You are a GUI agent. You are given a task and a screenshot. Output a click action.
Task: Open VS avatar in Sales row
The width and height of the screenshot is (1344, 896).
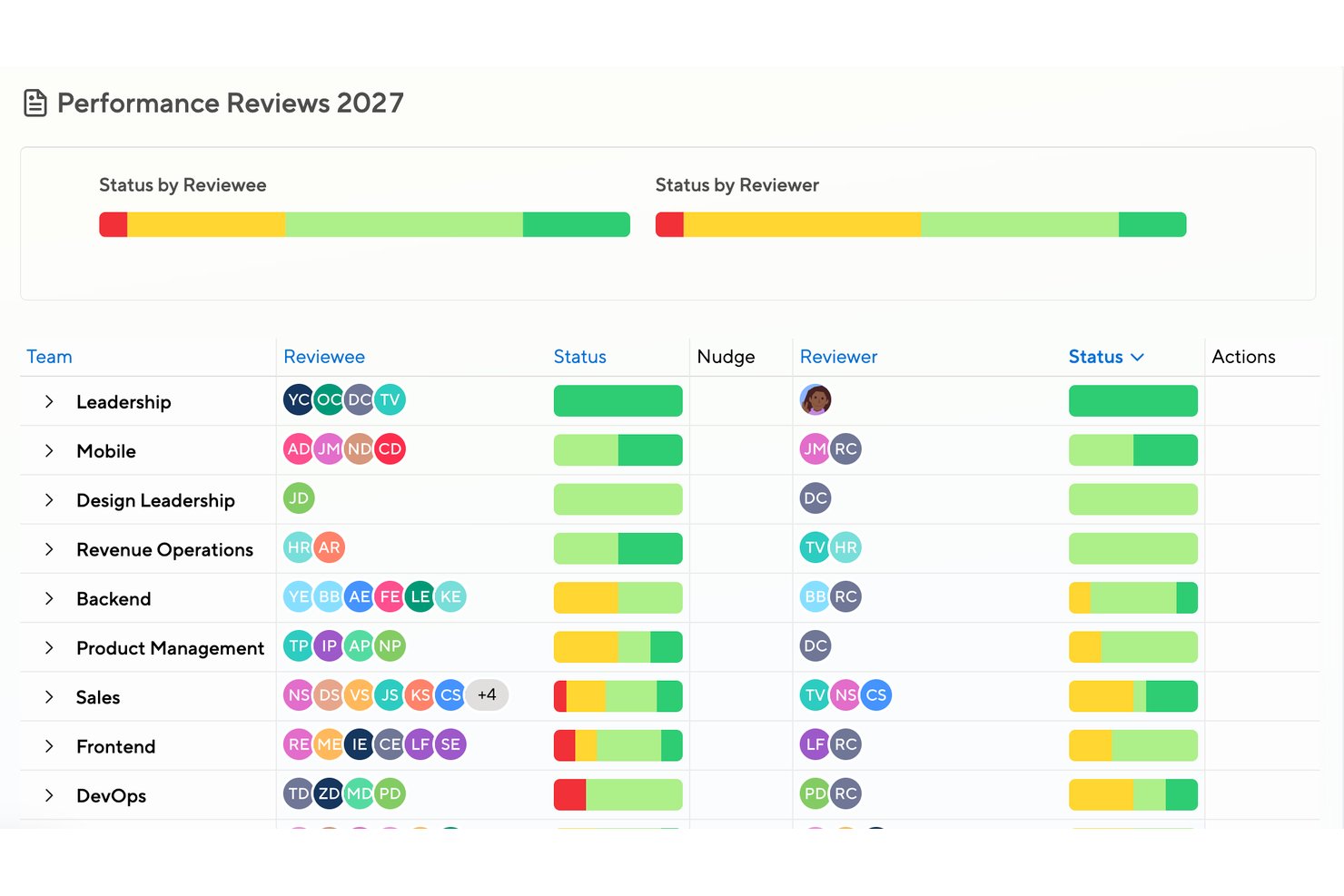coord(360,694)
